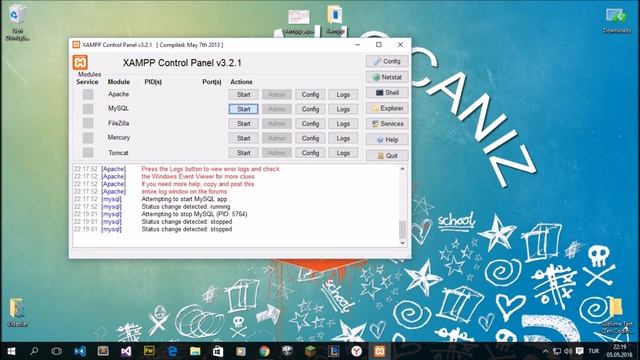Launch Visual Studio Code from taskbar
This screenshot has height=360, width=640.
pos(80,351)
